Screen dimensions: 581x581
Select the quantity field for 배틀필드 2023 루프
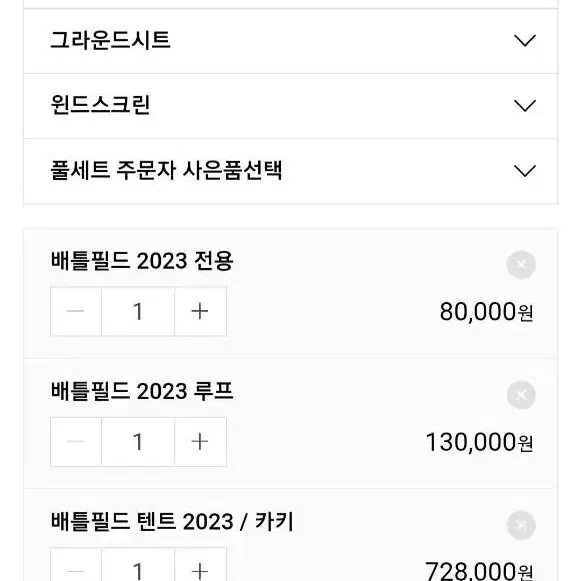138,442
